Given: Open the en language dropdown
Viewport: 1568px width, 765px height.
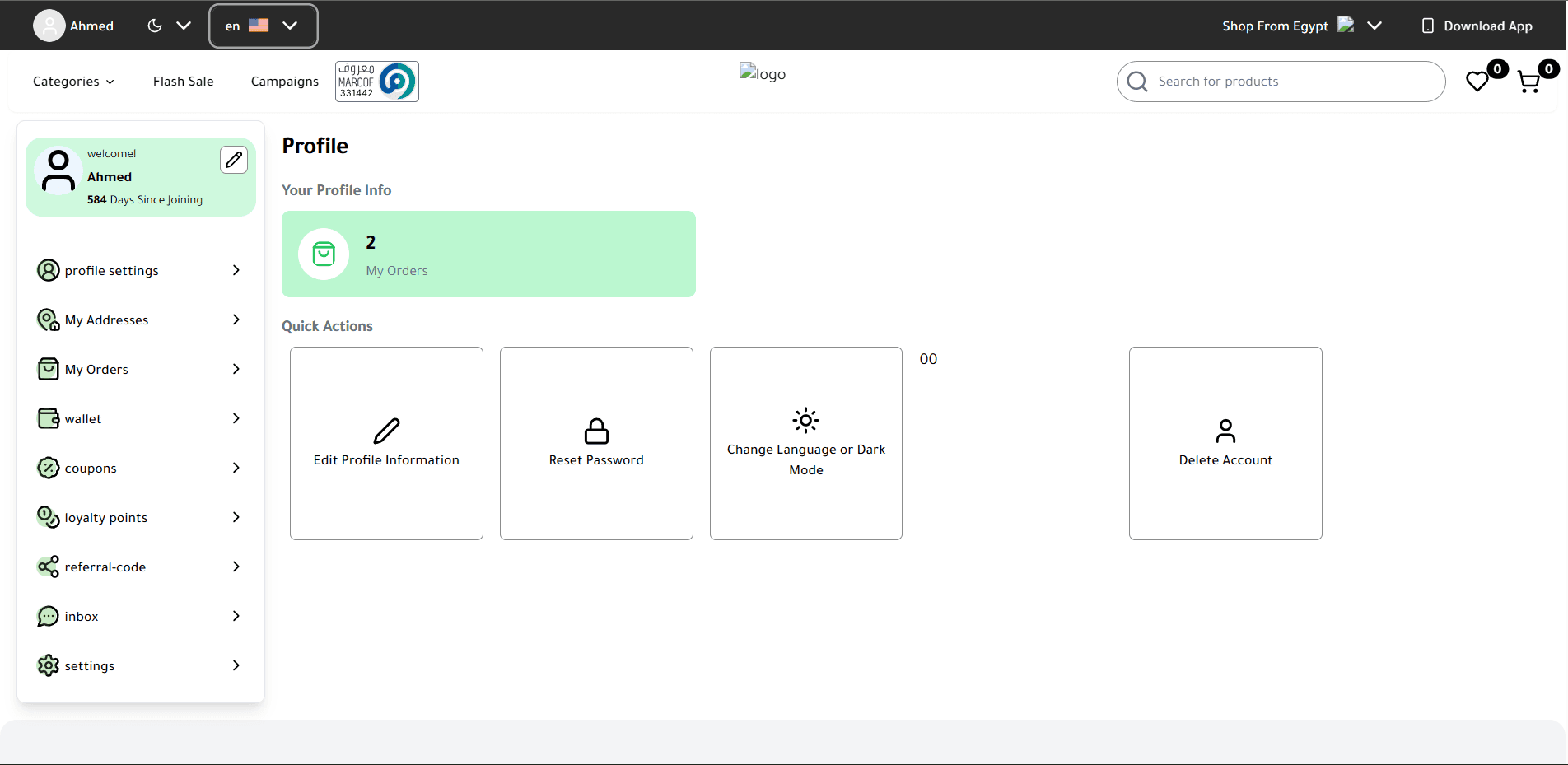Looking at the screenshot, I should click(x=263, y=26).
